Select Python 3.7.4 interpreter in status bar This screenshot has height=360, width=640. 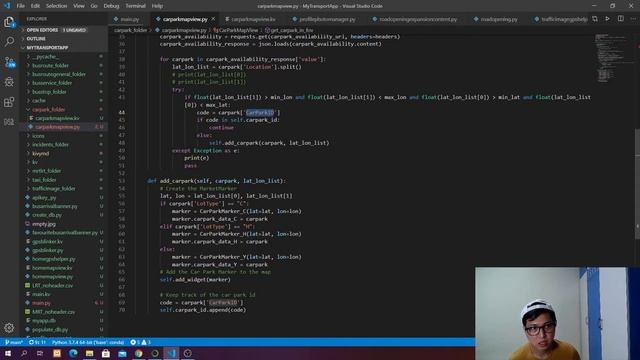[x=88, y=342]
